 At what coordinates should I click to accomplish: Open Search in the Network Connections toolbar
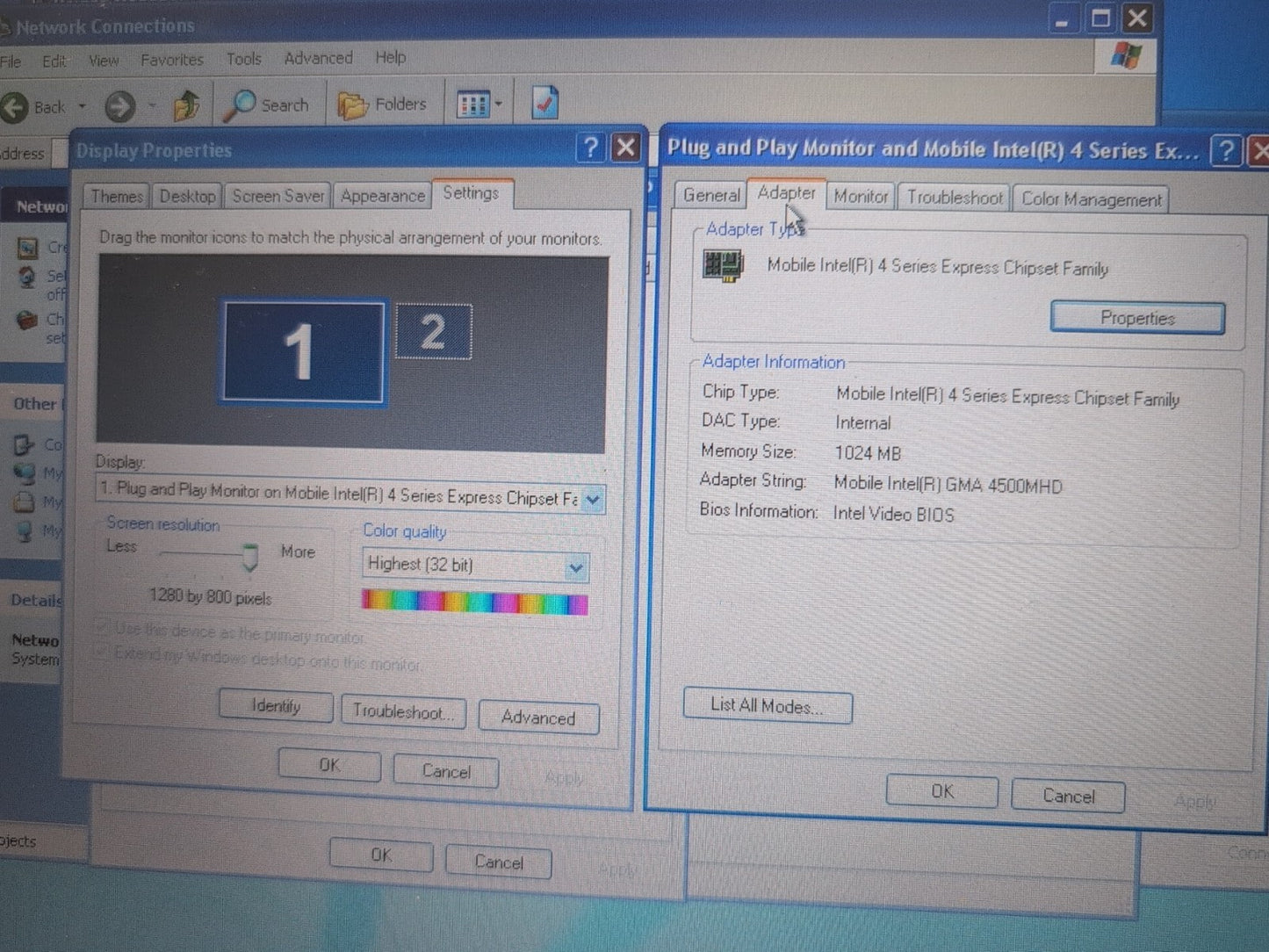(266, 105)
